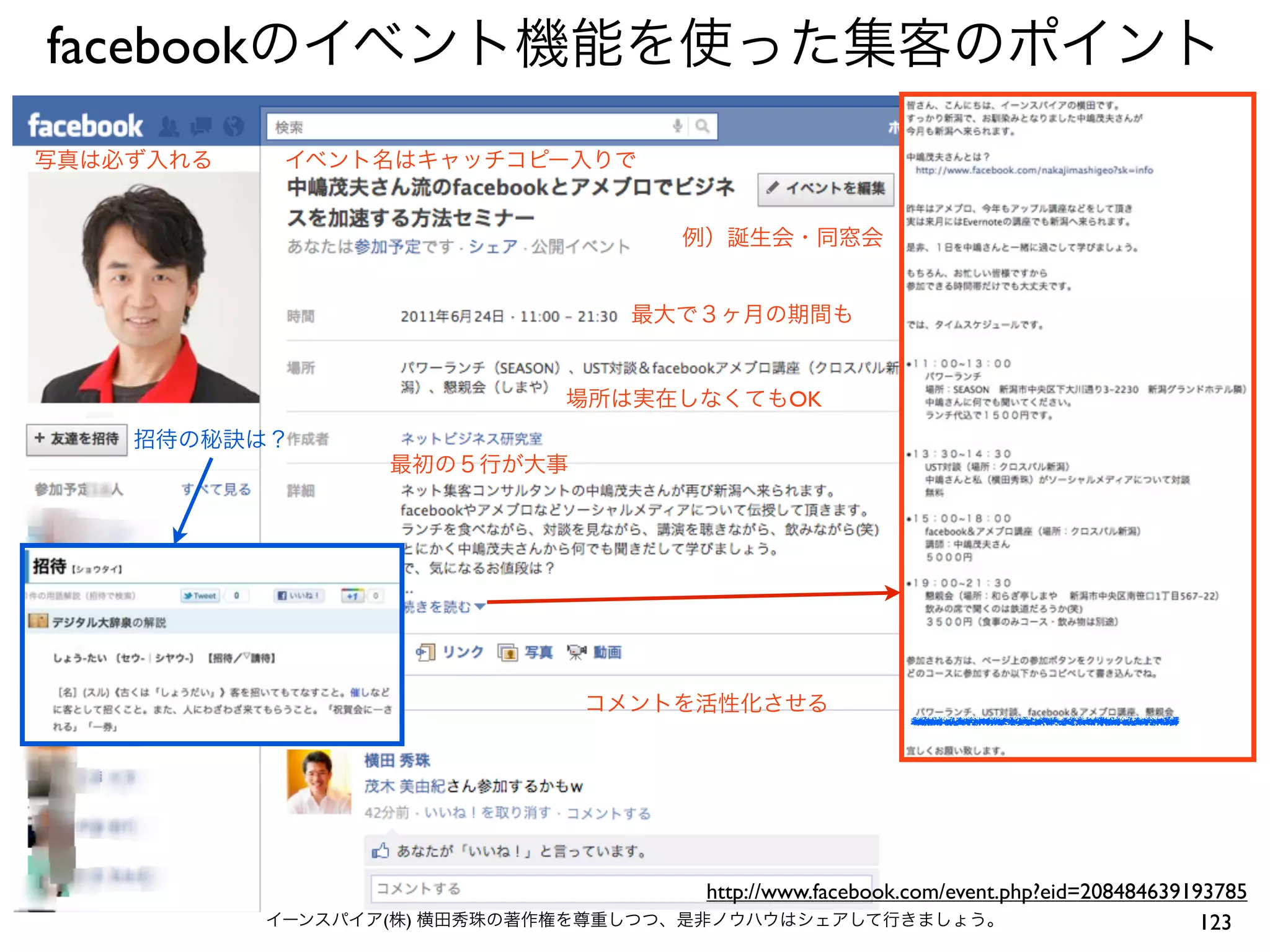The height and width of the screenshot is (952, 1270).
Task: Open ネットビジネス研究室 creator link
Action: coord(471,439)
